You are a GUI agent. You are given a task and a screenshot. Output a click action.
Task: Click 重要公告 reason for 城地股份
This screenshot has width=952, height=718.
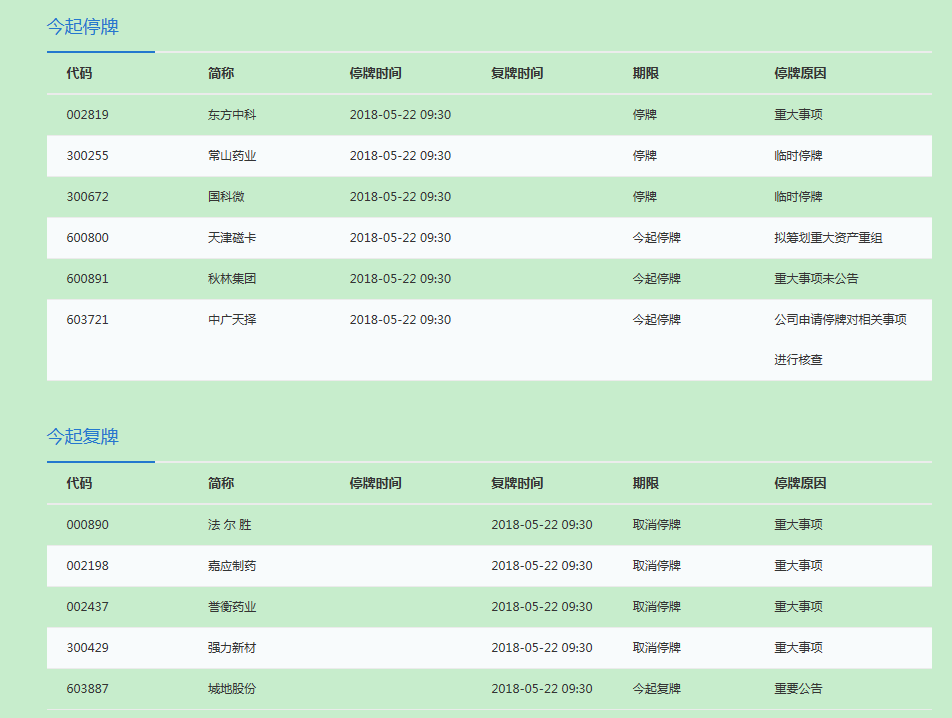pos(798,689)
